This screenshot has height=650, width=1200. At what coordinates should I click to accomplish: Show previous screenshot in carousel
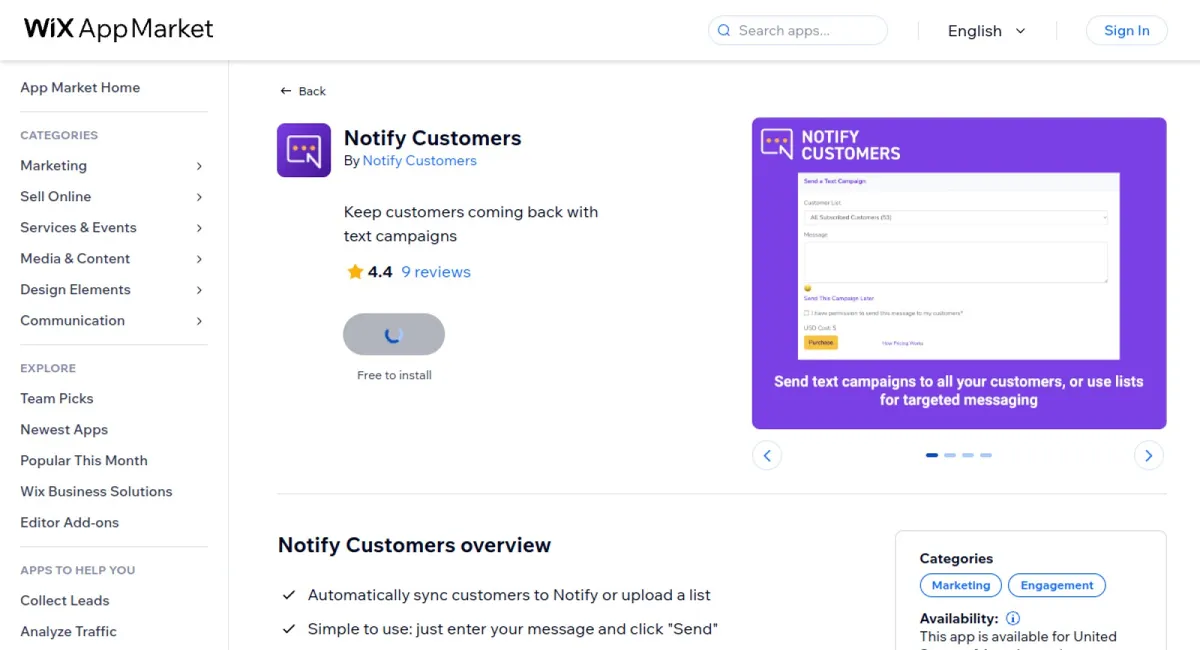tap(767, 455)
